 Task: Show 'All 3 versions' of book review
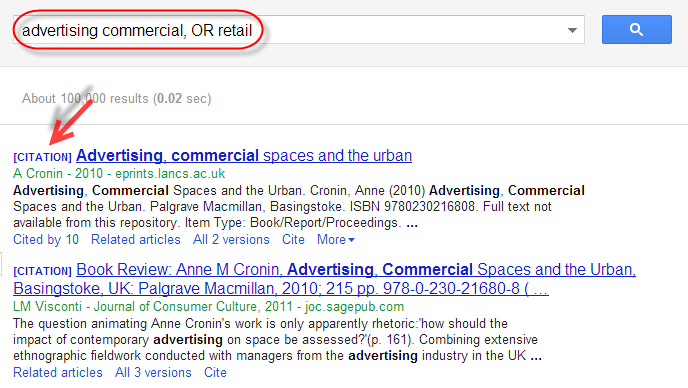click(x=153, y=373)
